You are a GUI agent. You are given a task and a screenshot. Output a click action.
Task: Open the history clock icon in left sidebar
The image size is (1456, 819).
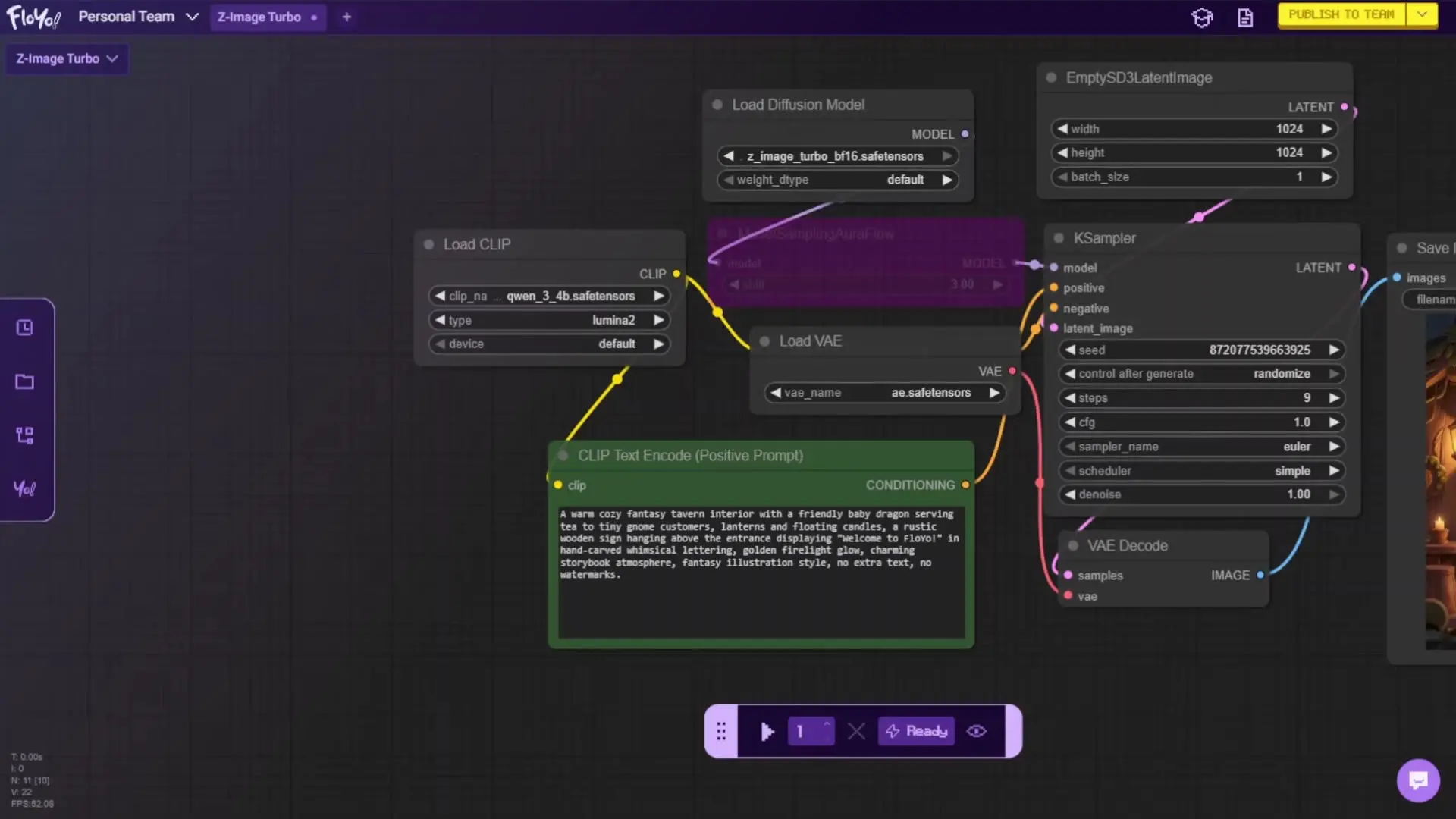[x=25, y=328]
